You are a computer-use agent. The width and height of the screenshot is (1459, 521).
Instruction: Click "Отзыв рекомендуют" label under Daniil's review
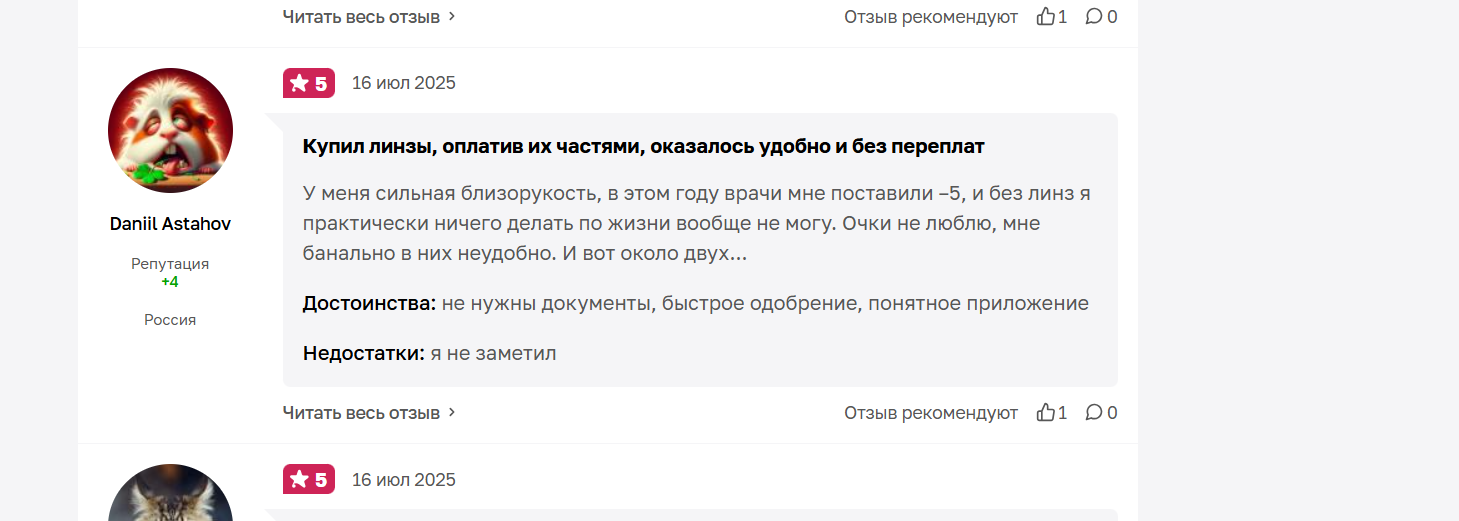[931, 412]
